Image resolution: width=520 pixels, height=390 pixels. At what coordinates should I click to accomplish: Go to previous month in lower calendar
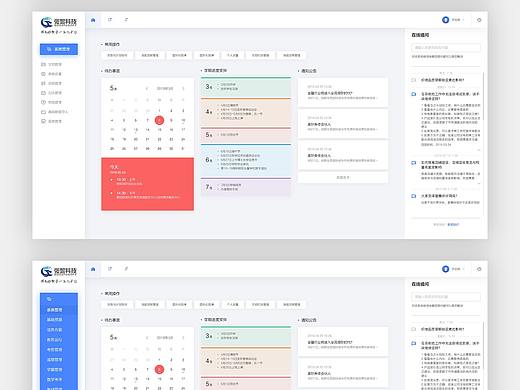pos(147,338)
